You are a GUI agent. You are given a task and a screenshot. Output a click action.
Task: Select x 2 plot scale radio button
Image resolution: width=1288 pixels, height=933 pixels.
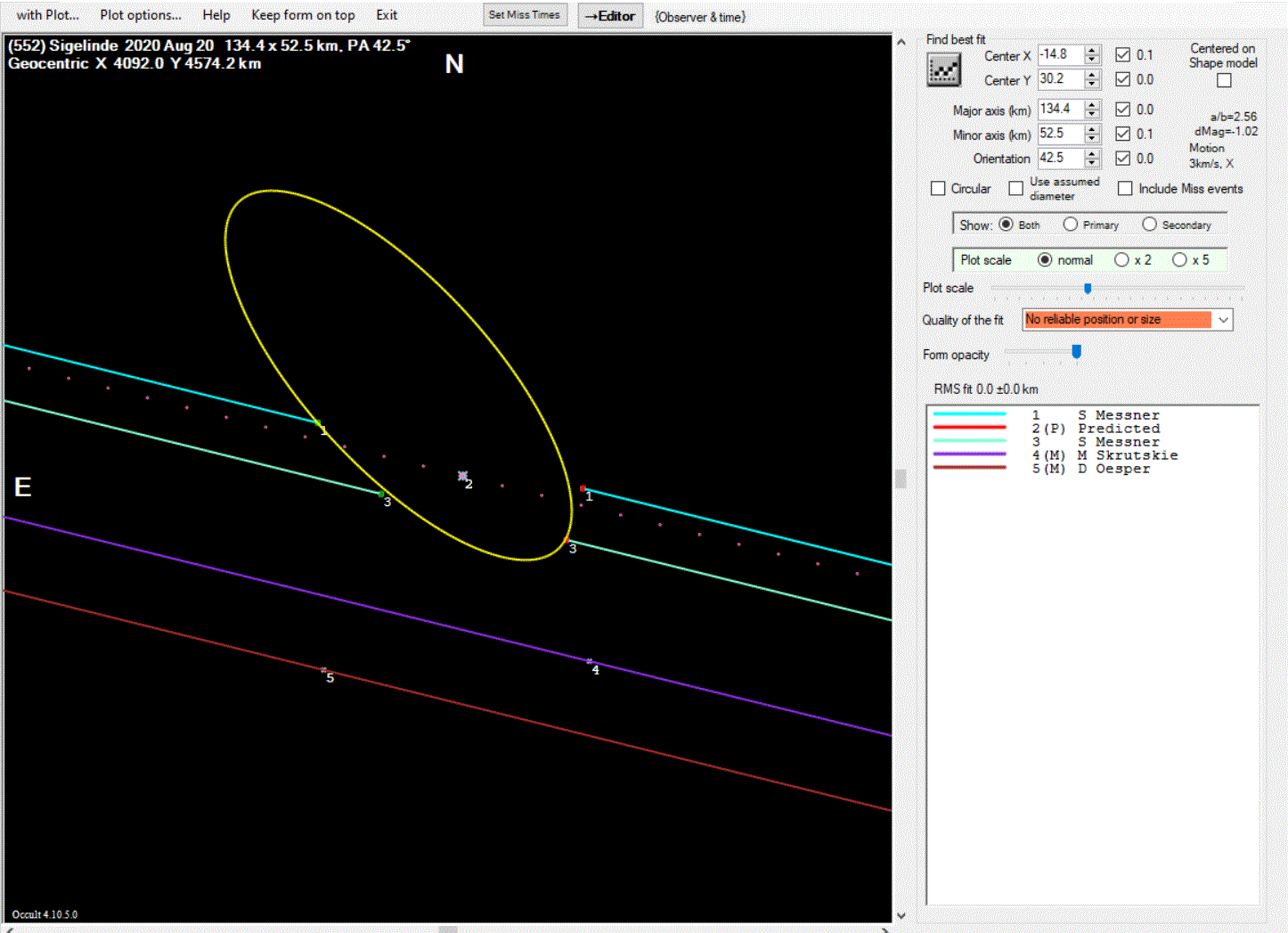tap(1121, 260)
